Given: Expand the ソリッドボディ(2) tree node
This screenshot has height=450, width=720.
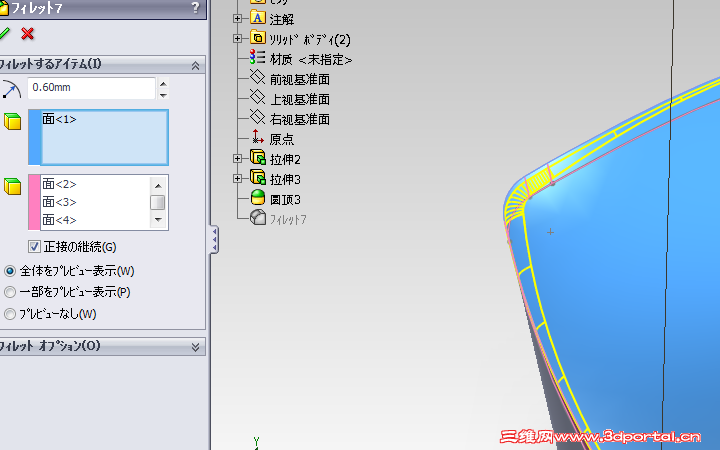Looking at the screenshot, I should (237, 39).
